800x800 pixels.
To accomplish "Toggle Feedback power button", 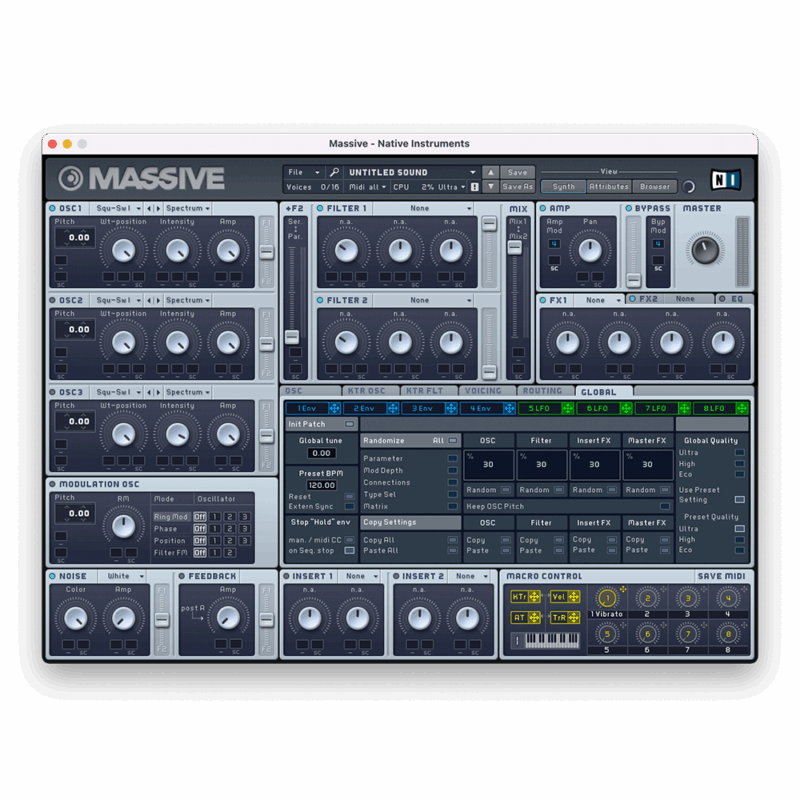I will pyautogui.click(x=182, y=576).
